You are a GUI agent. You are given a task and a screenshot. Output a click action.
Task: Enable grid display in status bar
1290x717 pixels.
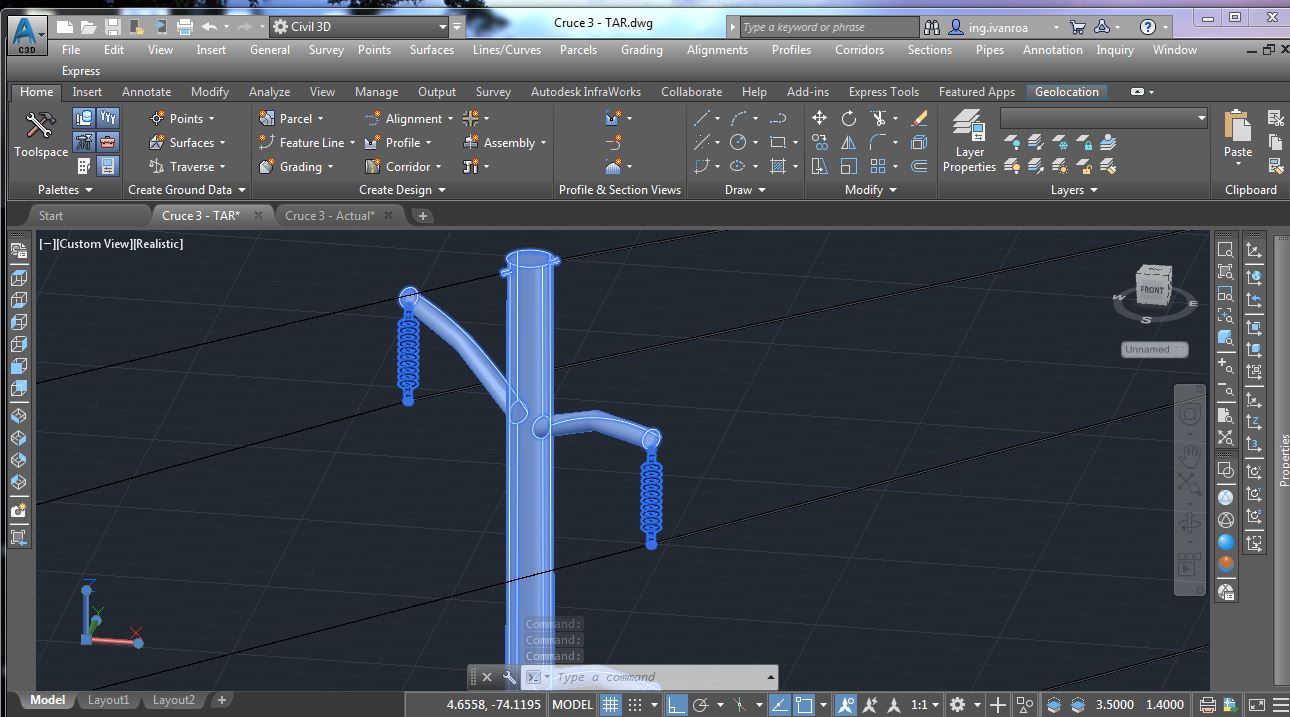(611, 704)
